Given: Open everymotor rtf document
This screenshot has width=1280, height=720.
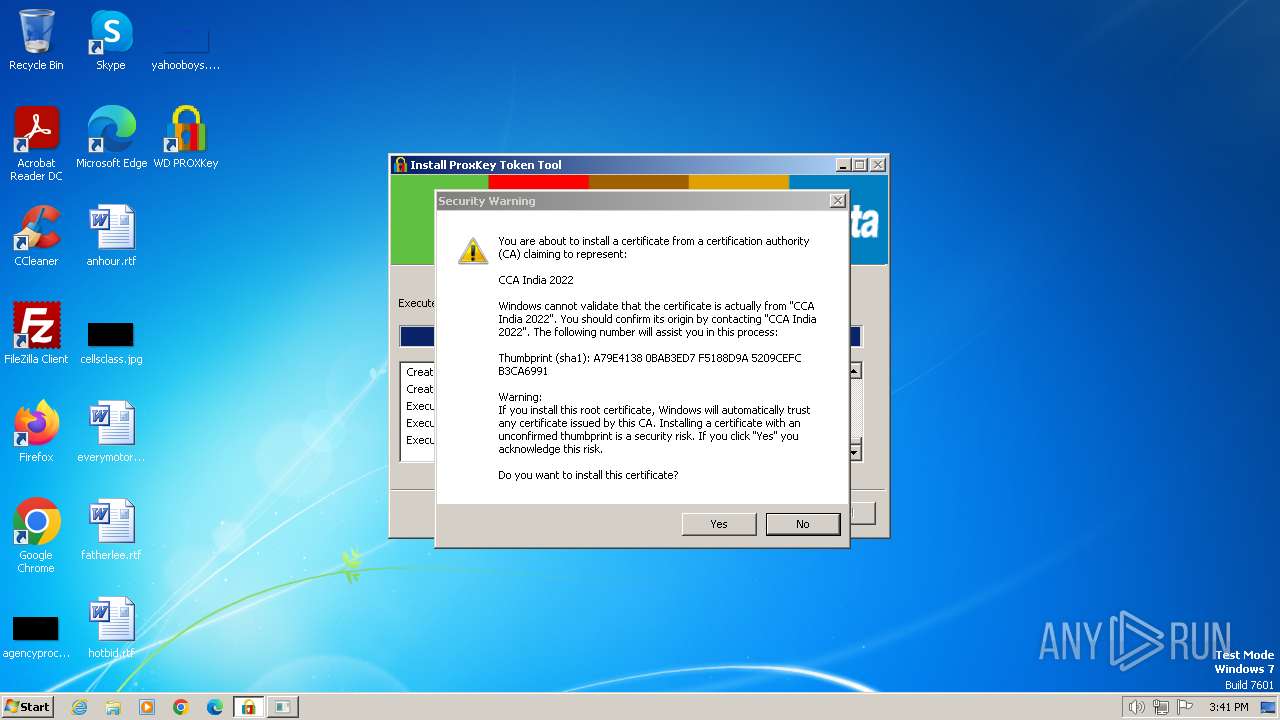Looking at the screenshot, I should click(111, 432).
